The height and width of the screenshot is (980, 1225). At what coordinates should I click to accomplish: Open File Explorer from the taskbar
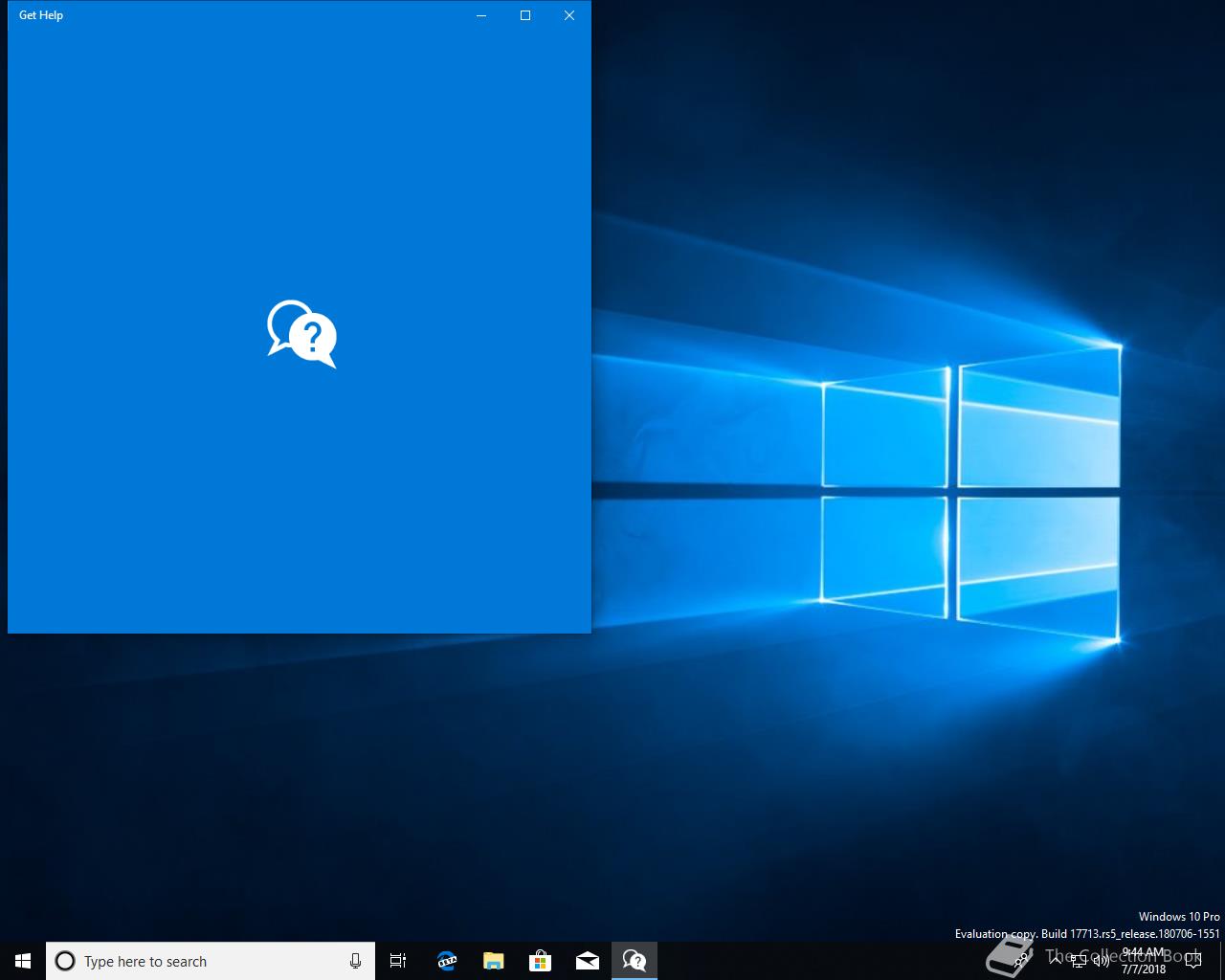click(x=493, y=961)
